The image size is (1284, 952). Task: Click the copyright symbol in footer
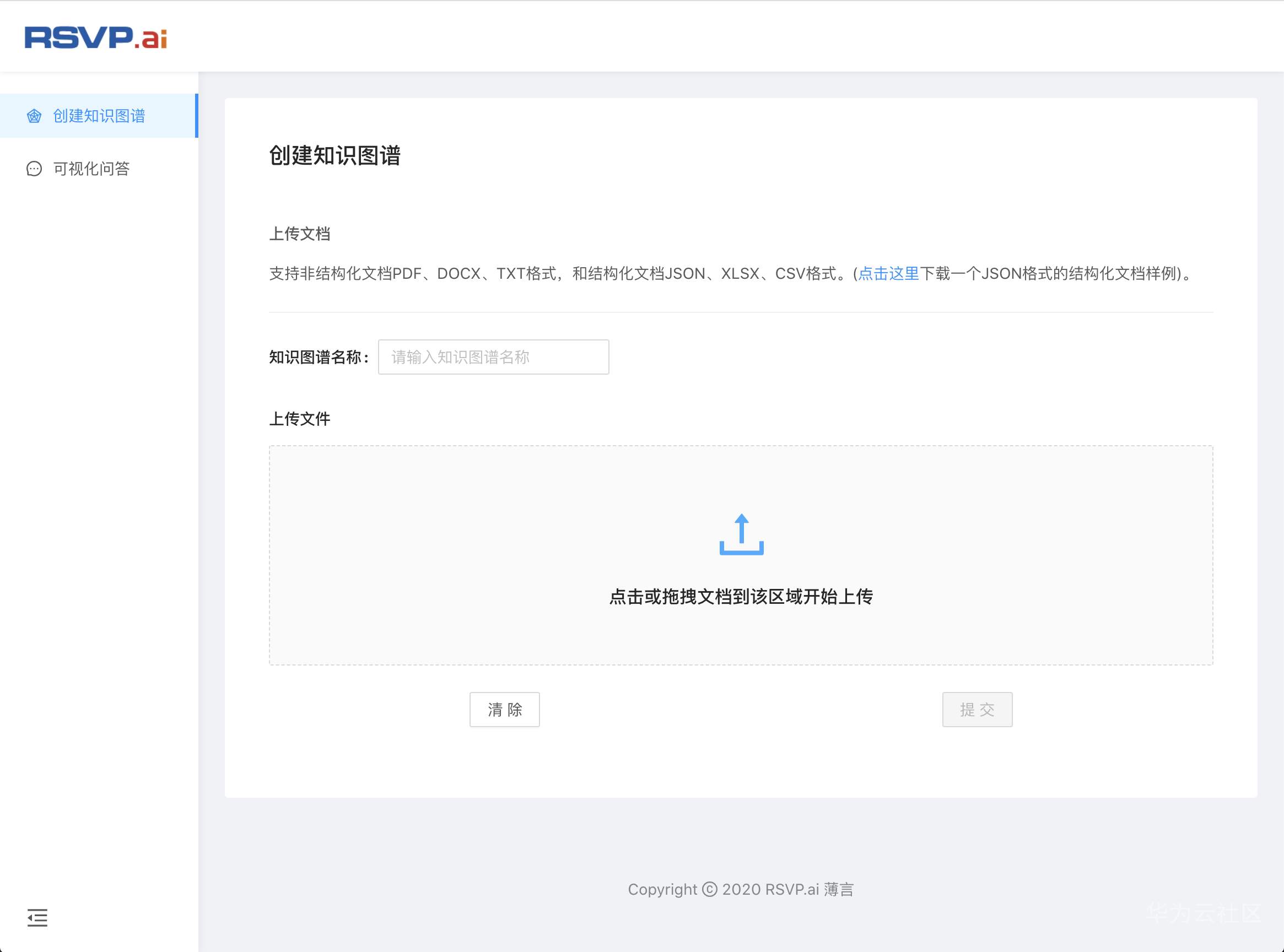click(709, 889)
